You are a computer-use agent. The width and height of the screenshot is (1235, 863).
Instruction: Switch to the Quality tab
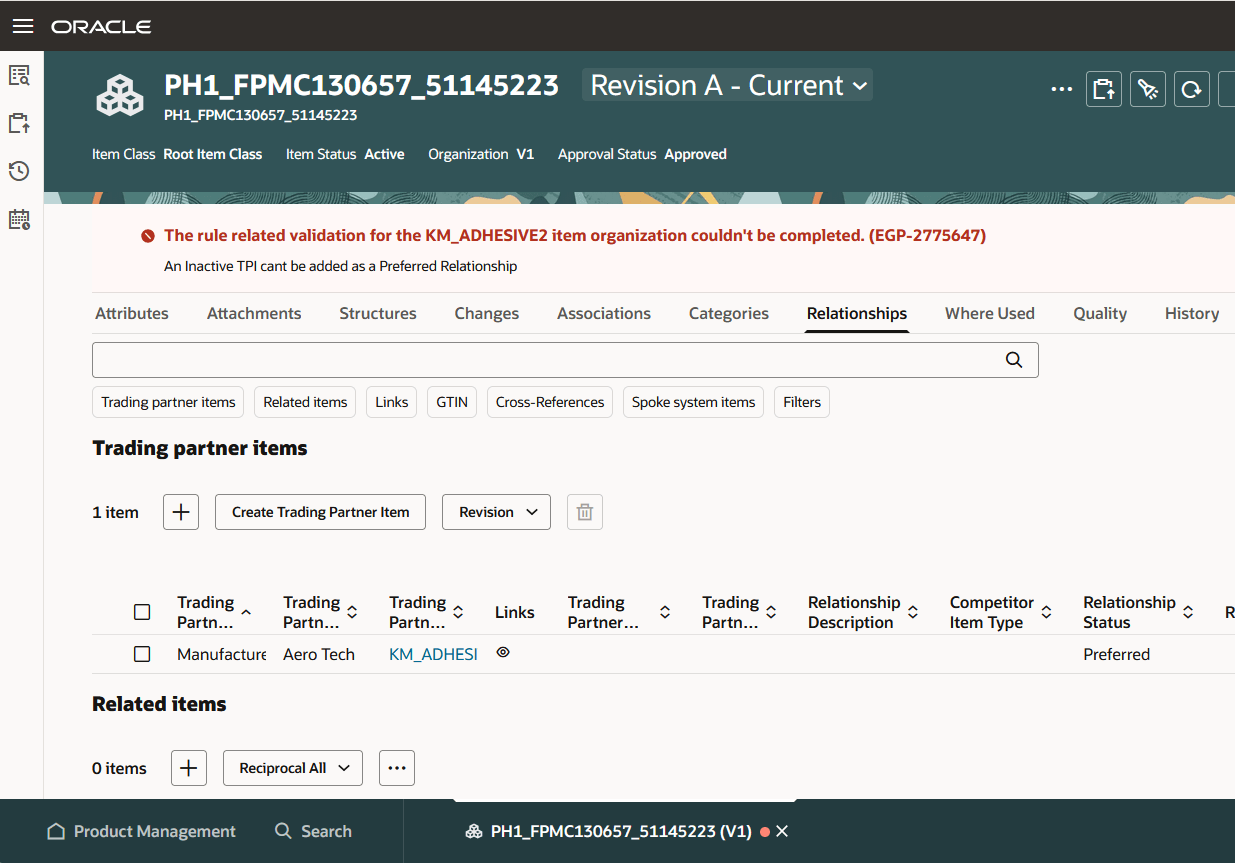(1100, 313)
